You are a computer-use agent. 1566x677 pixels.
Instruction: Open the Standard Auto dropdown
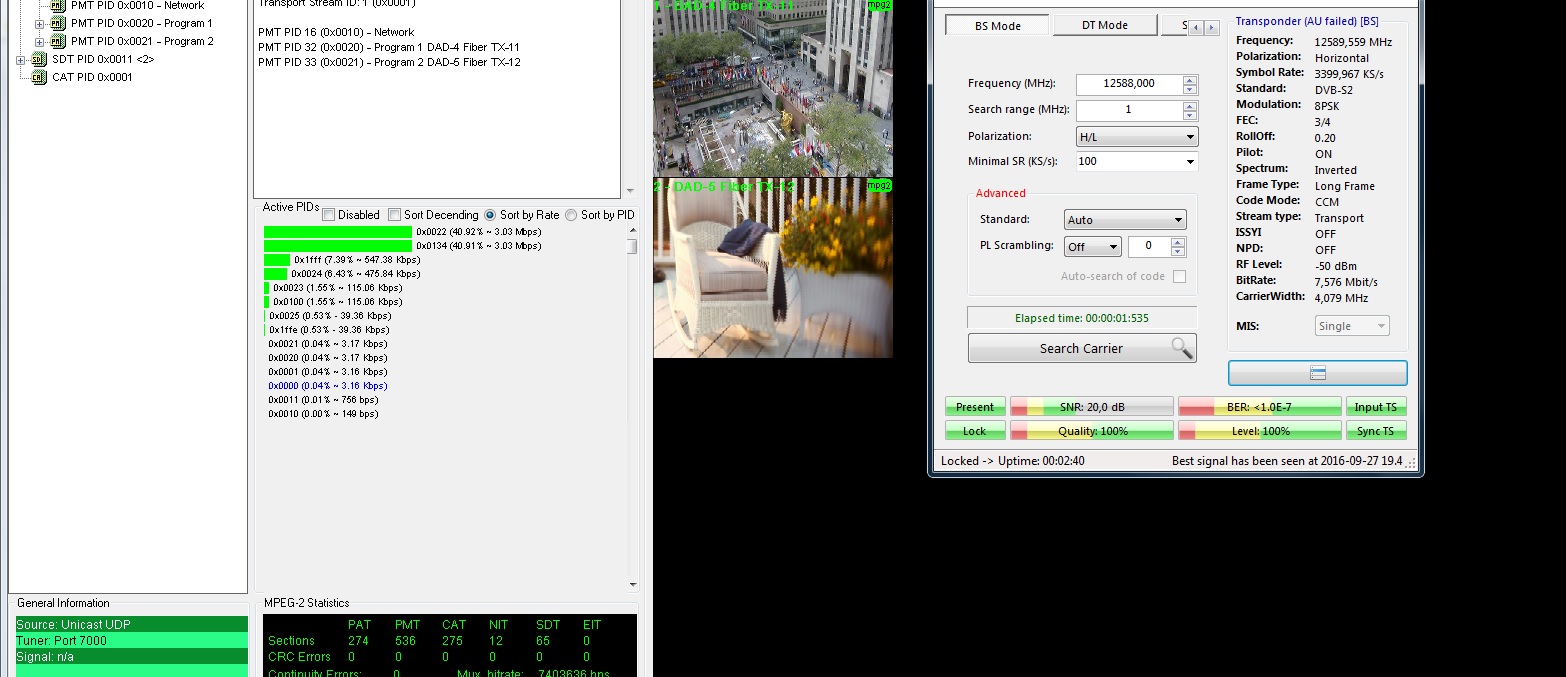click(x=1124, y=220)
